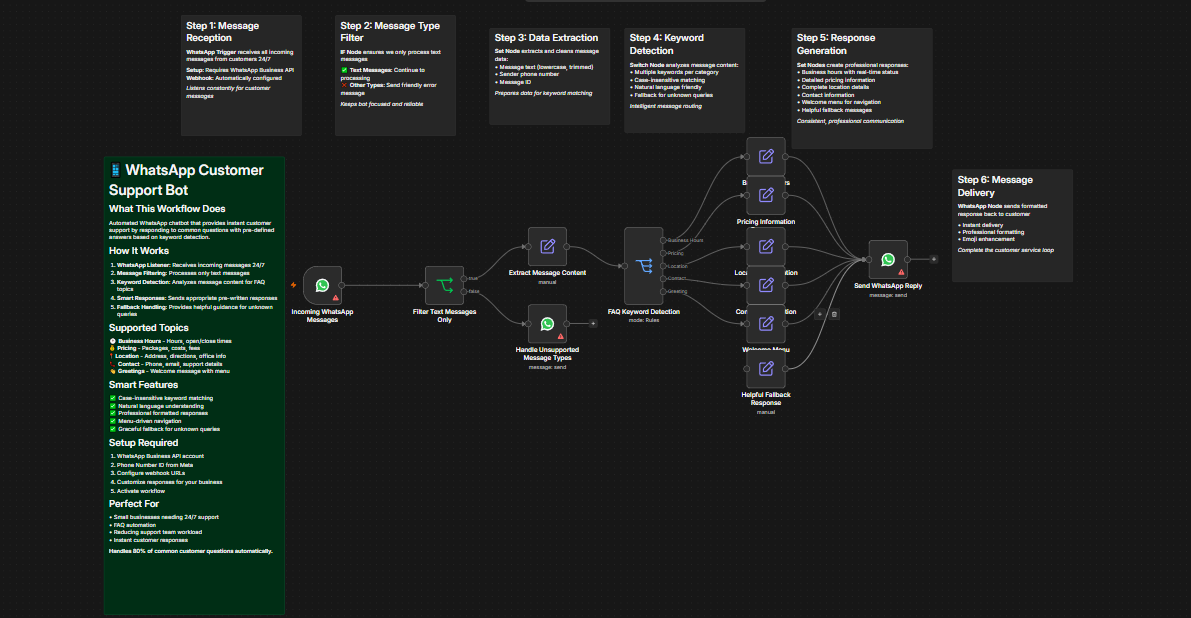Click the Greeting output connector on FAQ node
Screen dimensions: 1191x618
coord(663,292)
